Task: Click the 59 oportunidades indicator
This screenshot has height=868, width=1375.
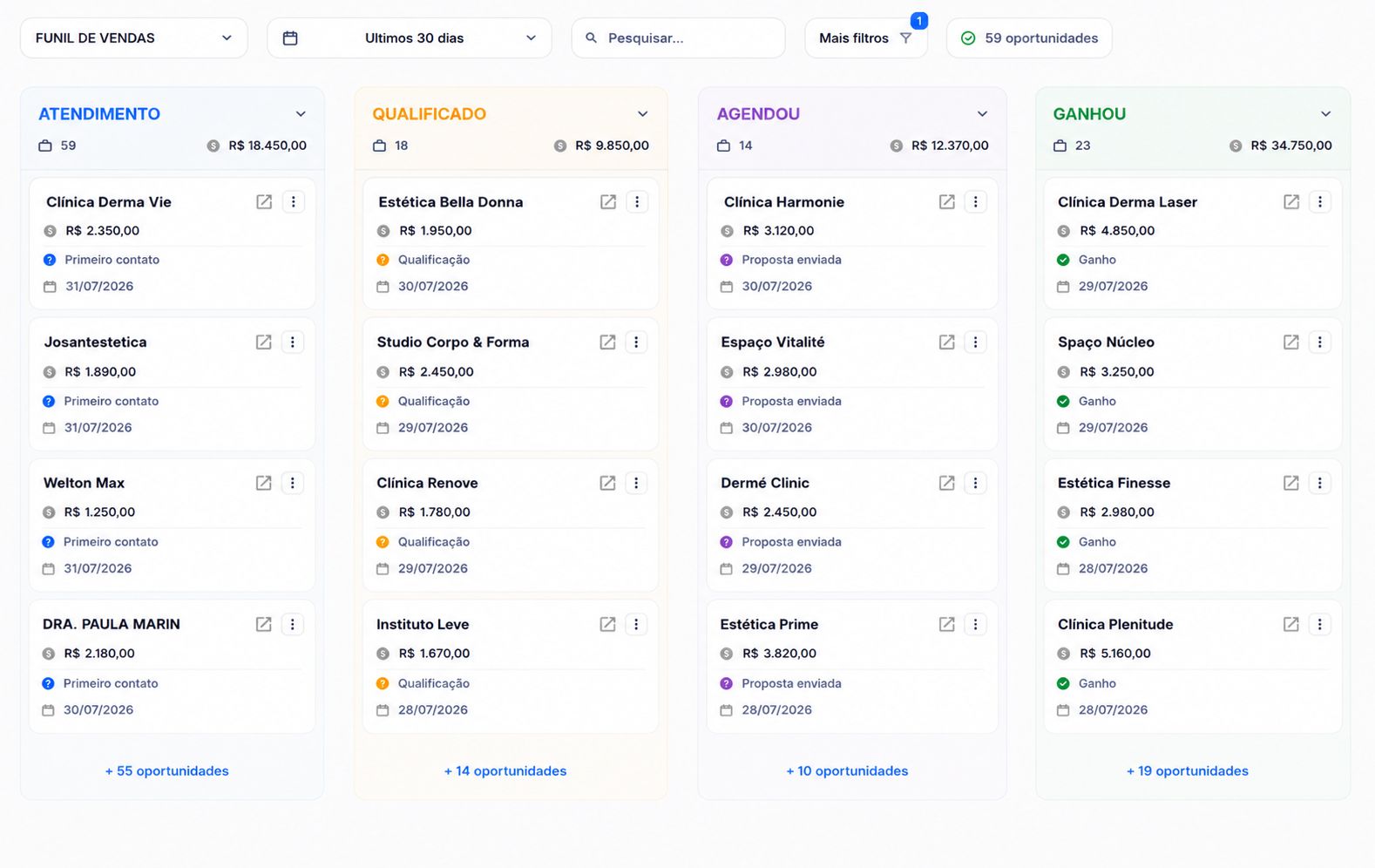Action: [1029, 38]
